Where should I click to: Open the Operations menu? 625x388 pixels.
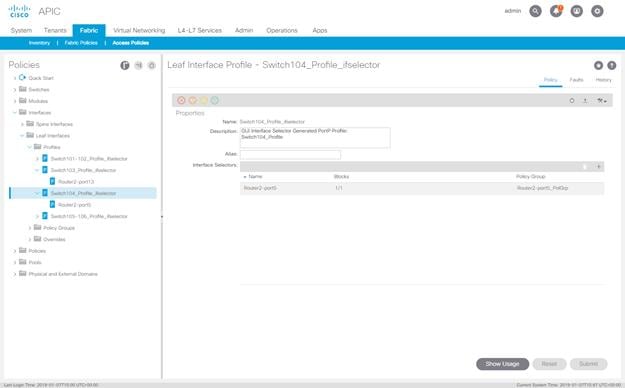(x=282, y=30)
